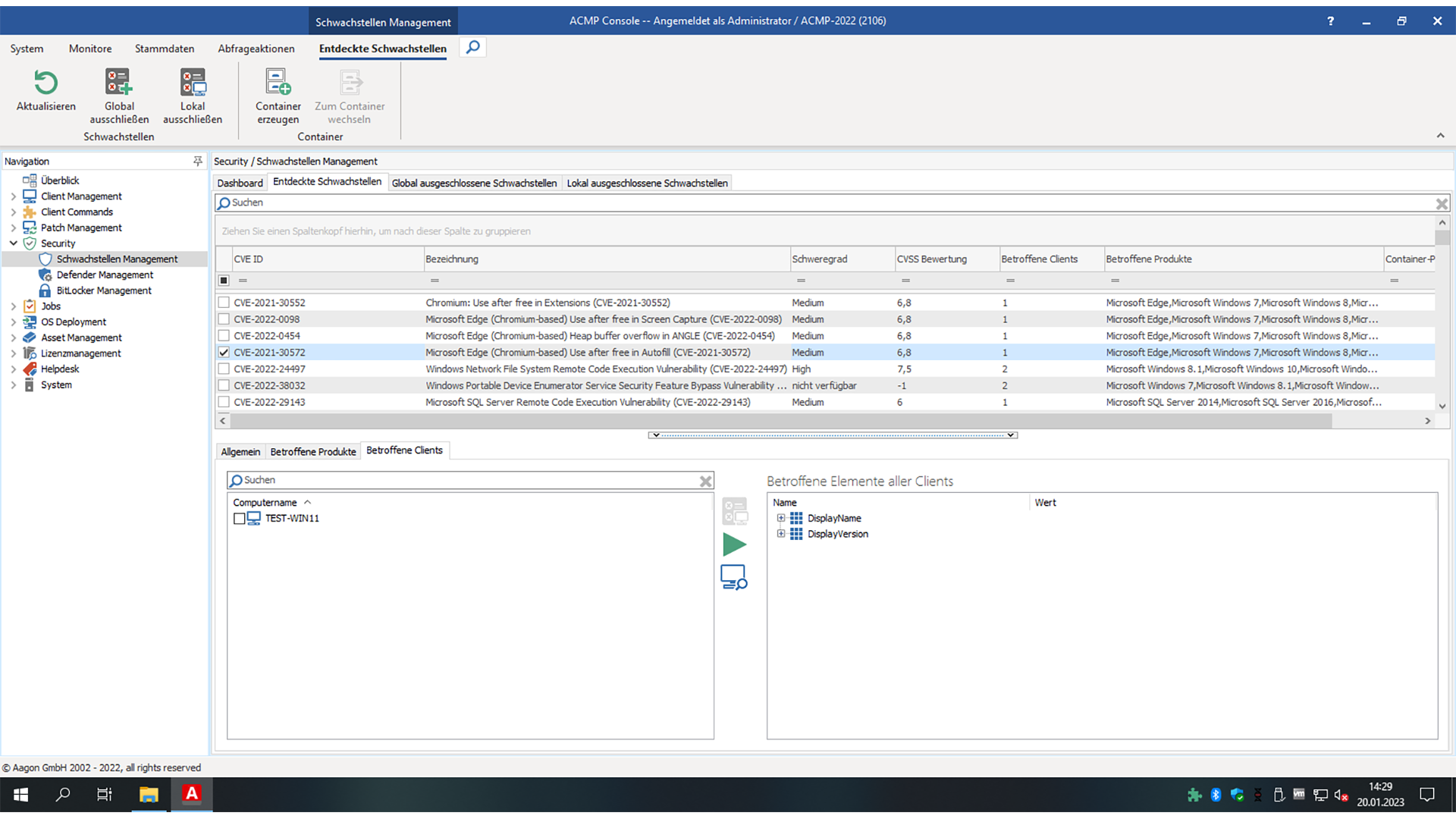Open Task View on taskbar
Viewport: 1456px width, 819px height.
[105, 795]
